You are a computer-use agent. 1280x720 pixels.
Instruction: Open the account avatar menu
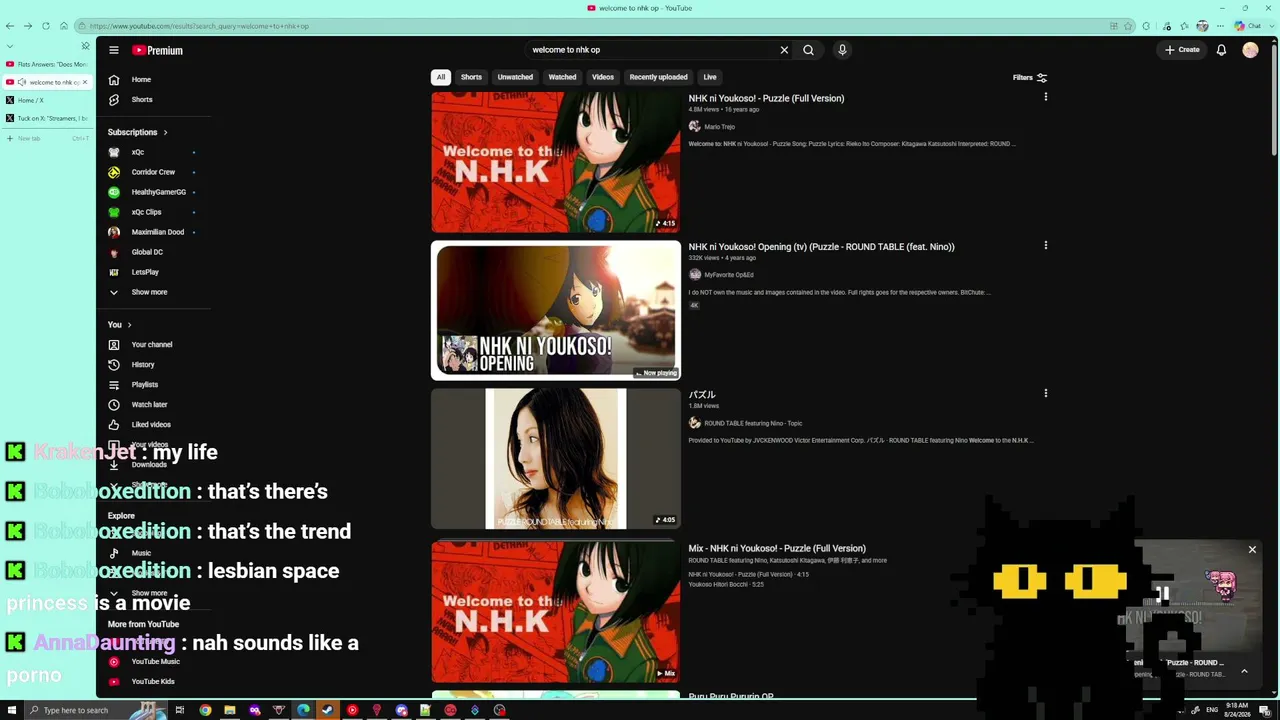[x=1250, y=50]
